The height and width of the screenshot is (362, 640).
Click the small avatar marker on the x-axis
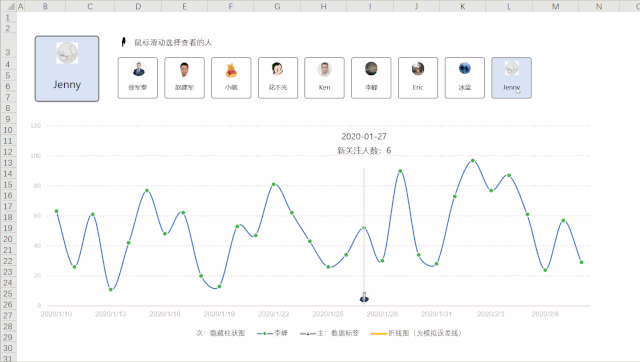(364, 298)
